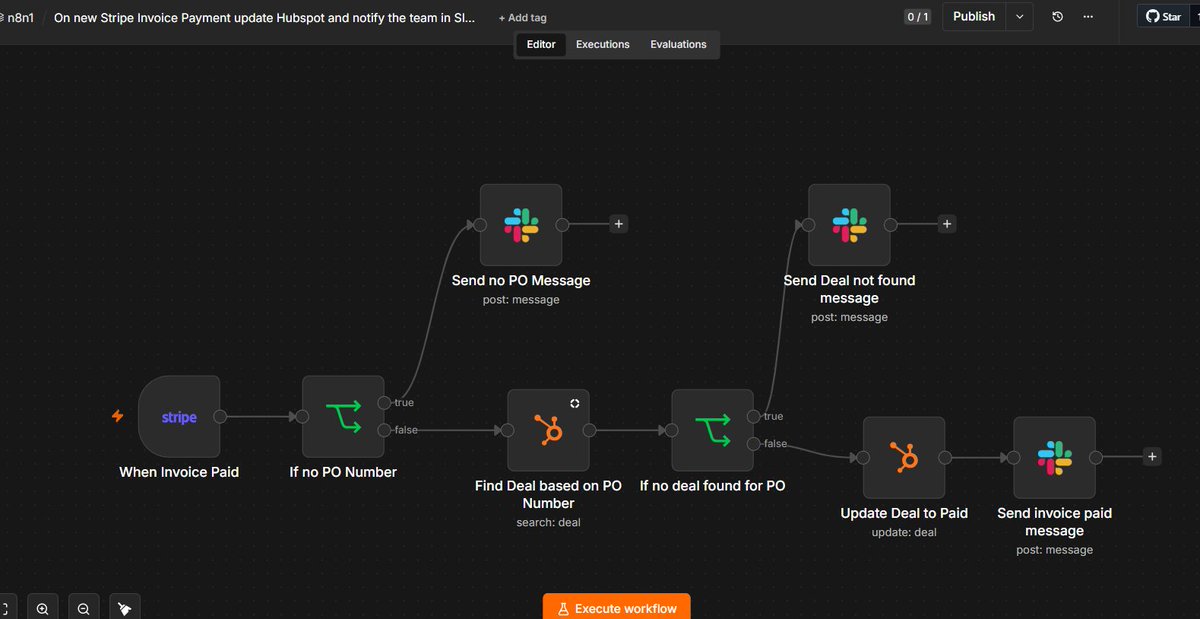Viewport: 1200px width, 619px height.
Task: Click the small marker icon on the Find Deal node
Action: click(575, 403)
